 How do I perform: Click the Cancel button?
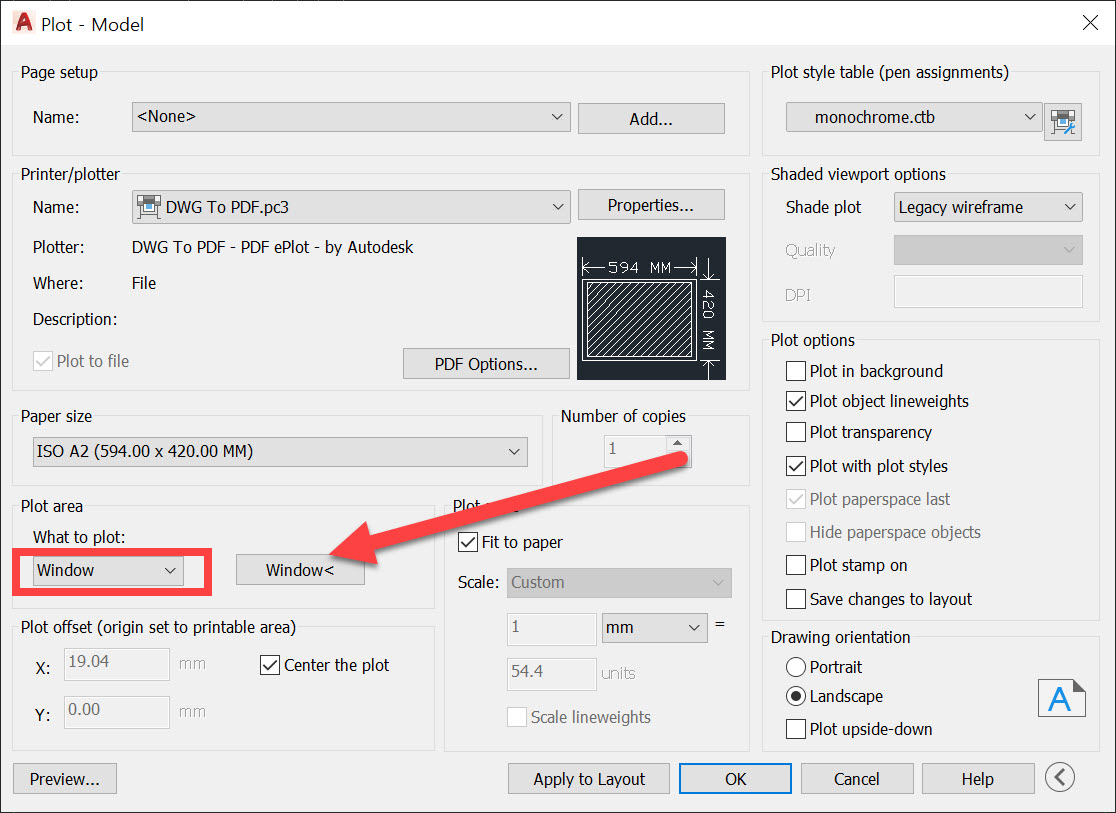coord(857,779)
